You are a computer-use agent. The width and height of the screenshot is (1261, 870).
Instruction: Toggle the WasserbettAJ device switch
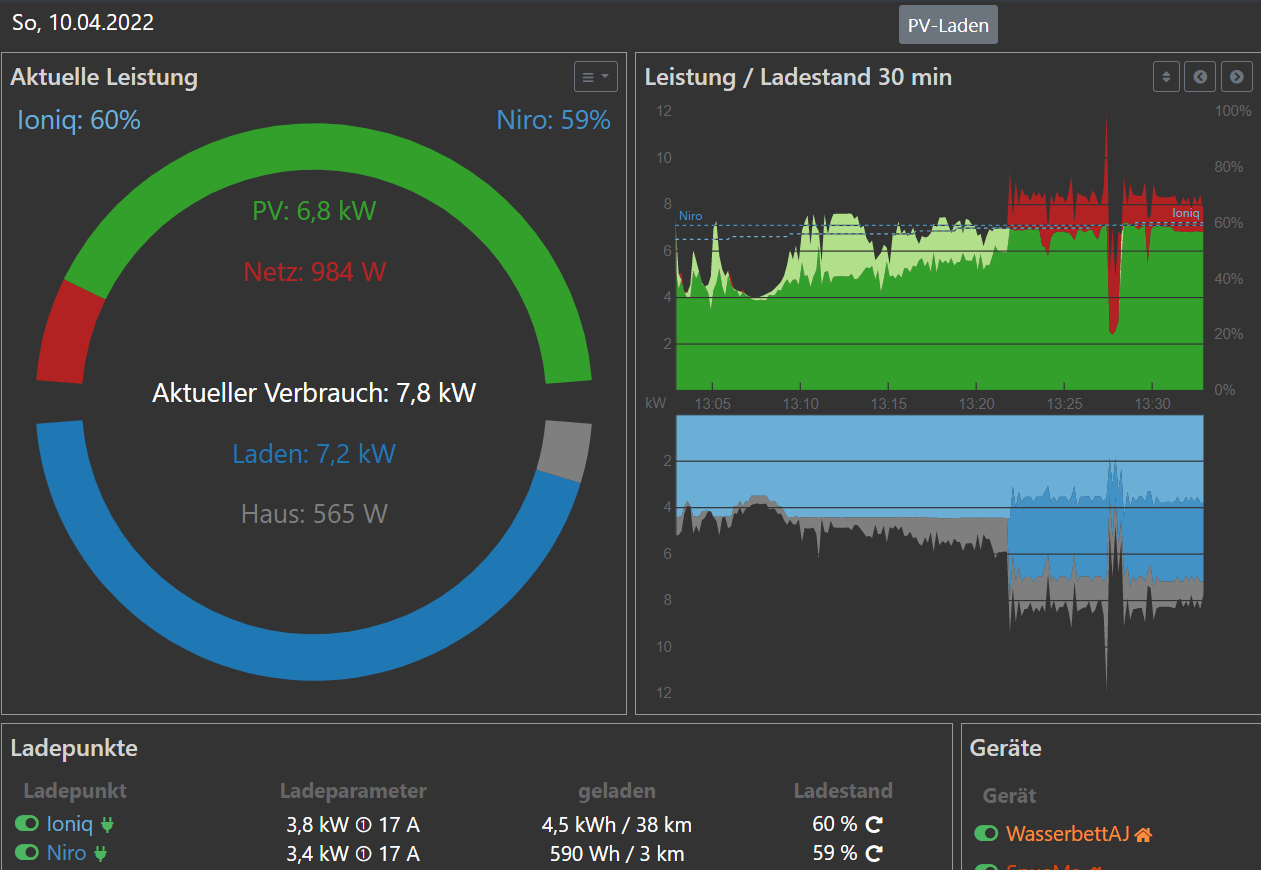click(987, 833)
